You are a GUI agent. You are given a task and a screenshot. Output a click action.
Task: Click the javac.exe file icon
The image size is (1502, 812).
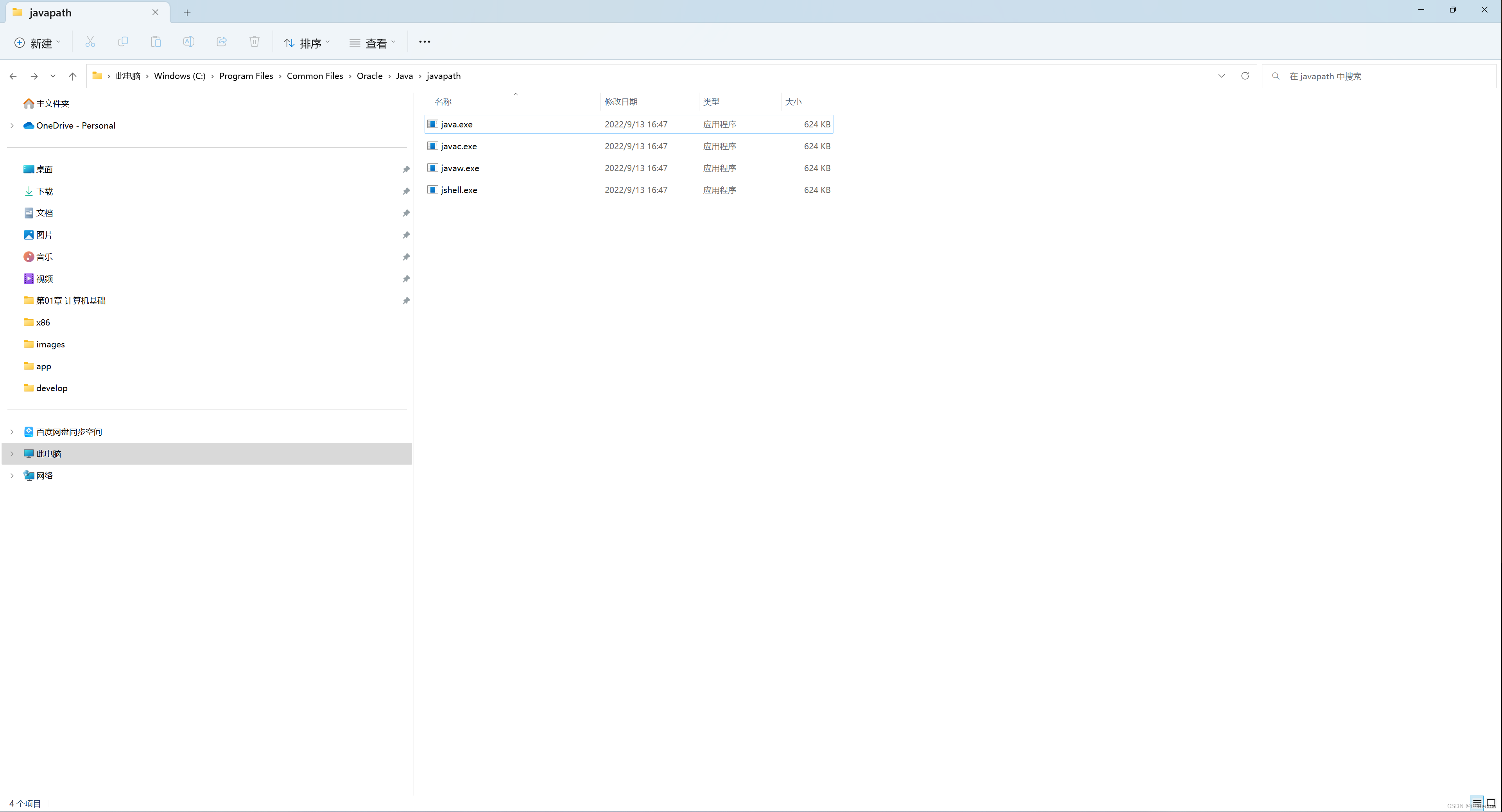433,146
